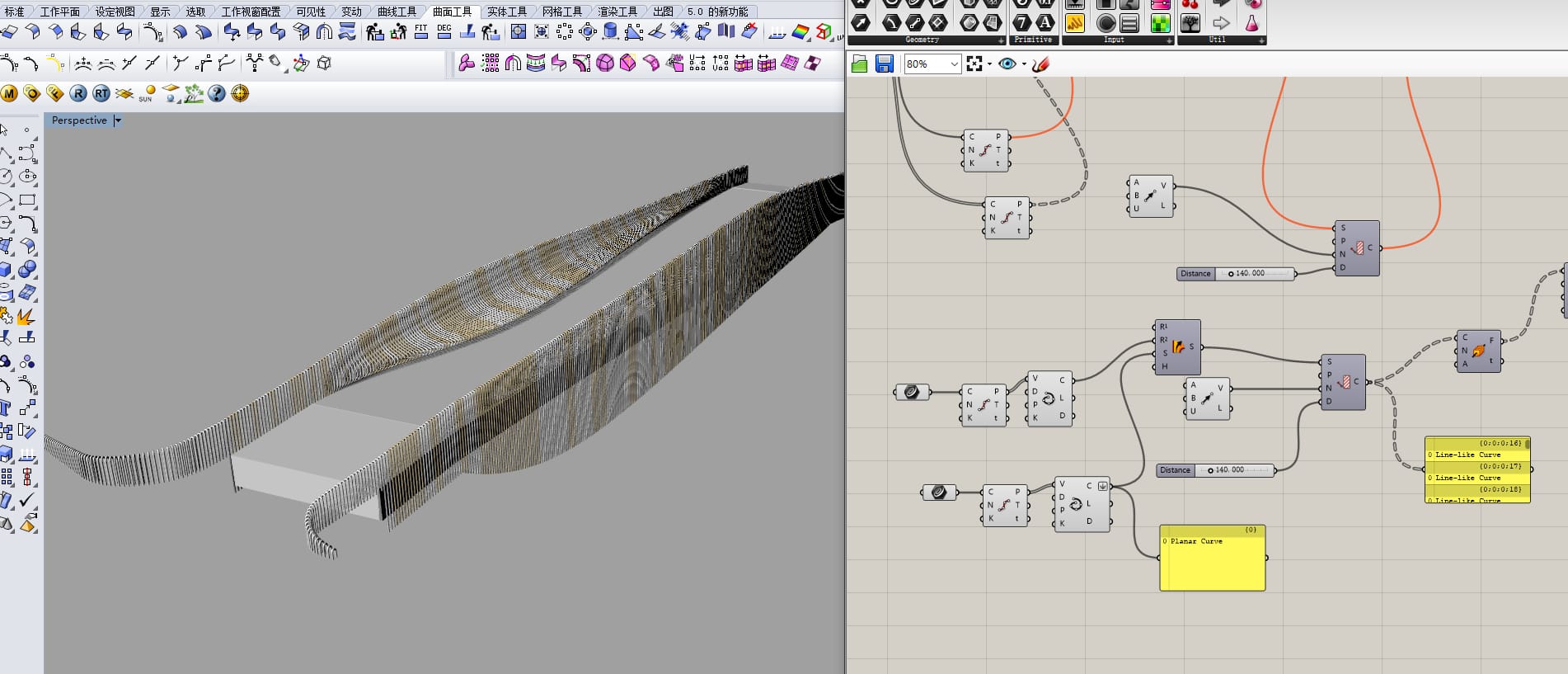Switch to the 5.0 的新功能 tab
The width and height of the screenshot is (1568, 674).
717,12
